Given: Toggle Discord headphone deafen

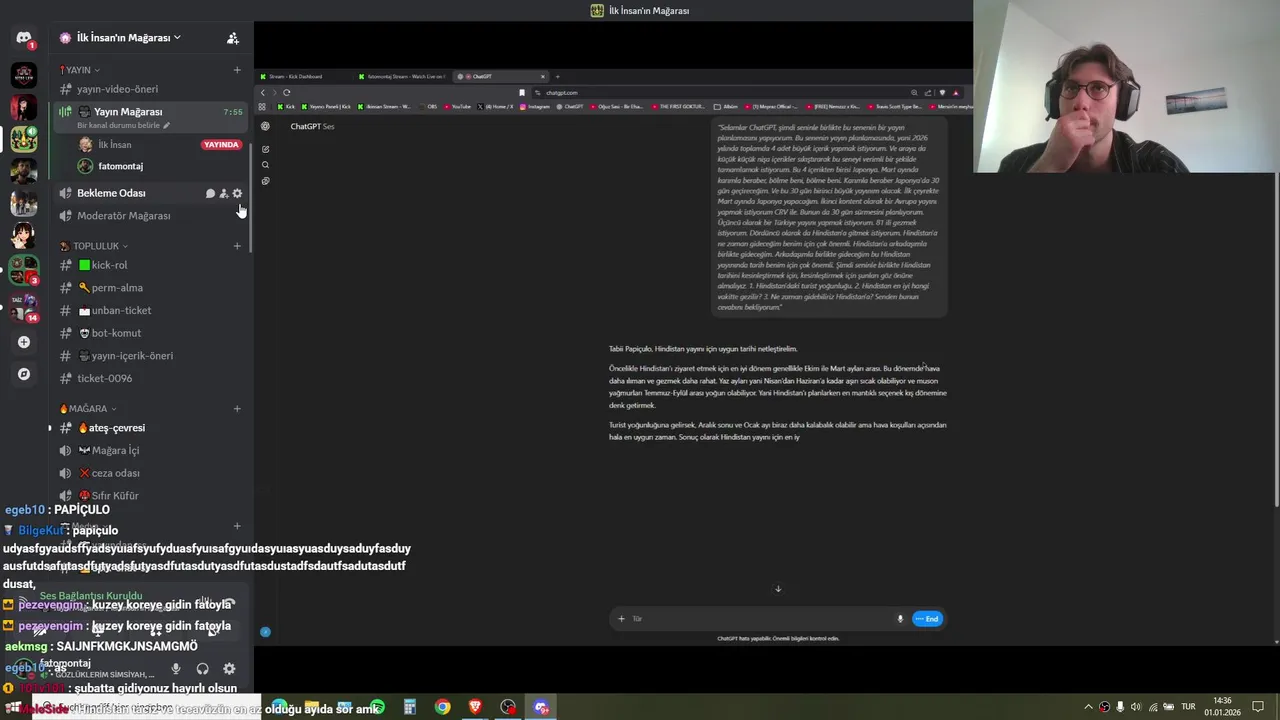Looking at the screenshot, I should (x=202, y=669).
